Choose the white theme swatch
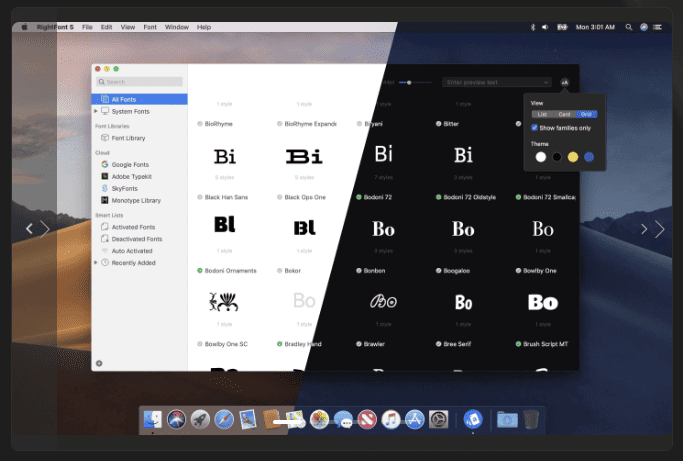The width and height of the screenshot is (683, 461). pyautogui.click(x=541, y=157)
